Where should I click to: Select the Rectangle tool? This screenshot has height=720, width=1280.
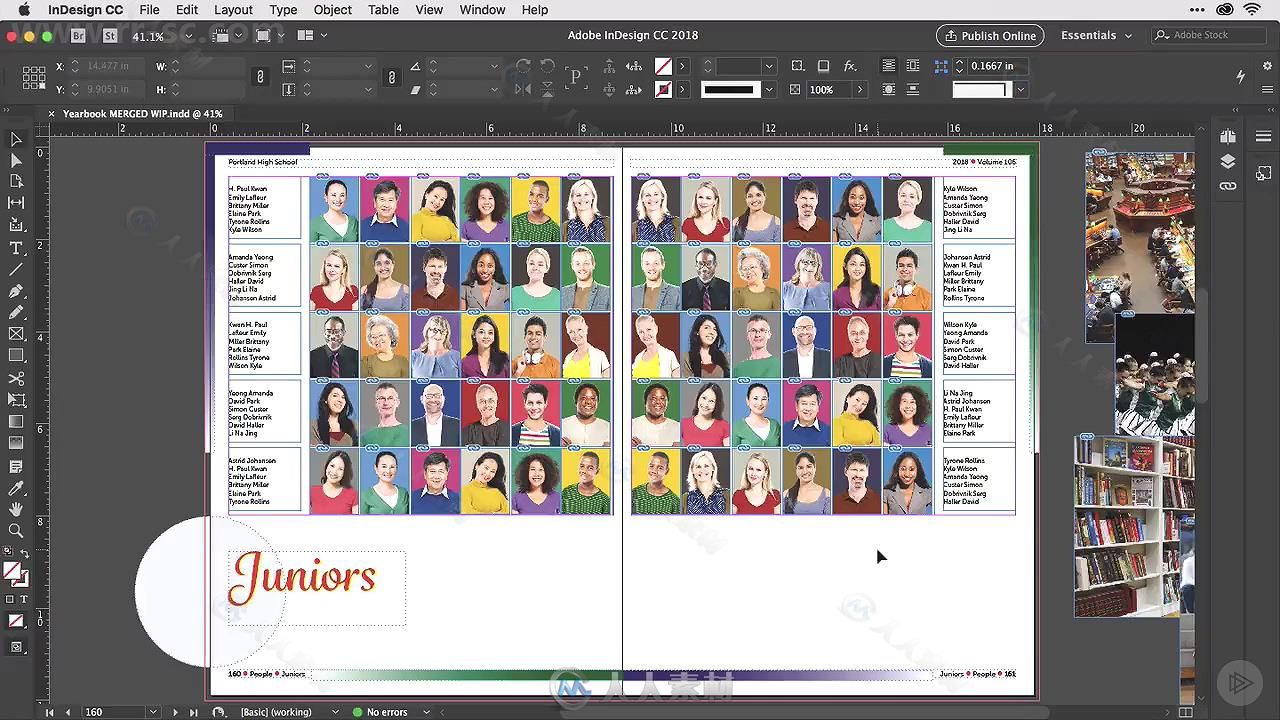tap(15, 356)
